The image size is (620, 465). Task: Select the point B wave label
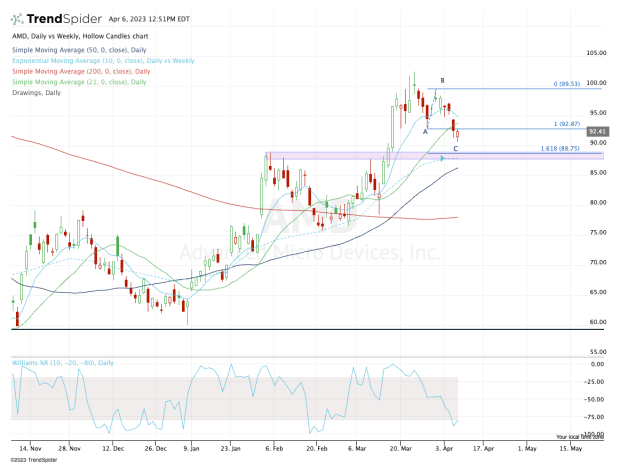point(442,80)
